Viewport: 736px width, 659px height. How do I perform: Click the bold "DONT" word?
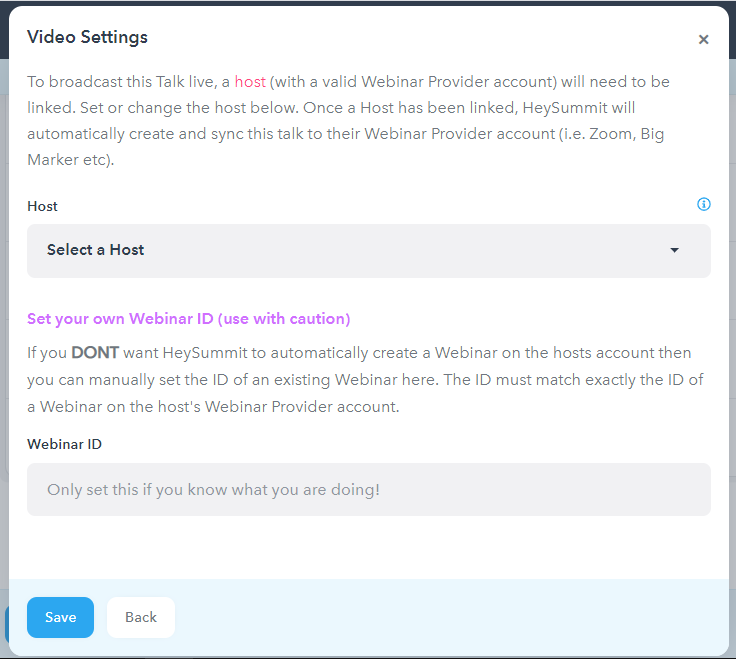click(95, 352)
